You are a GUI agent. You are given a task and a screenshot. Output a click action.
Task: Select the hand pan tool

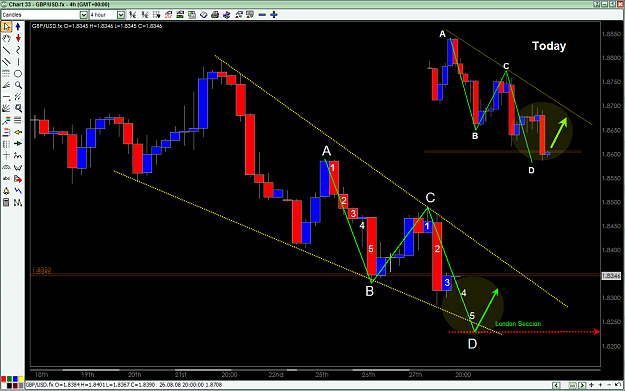[x=6, y=38]
